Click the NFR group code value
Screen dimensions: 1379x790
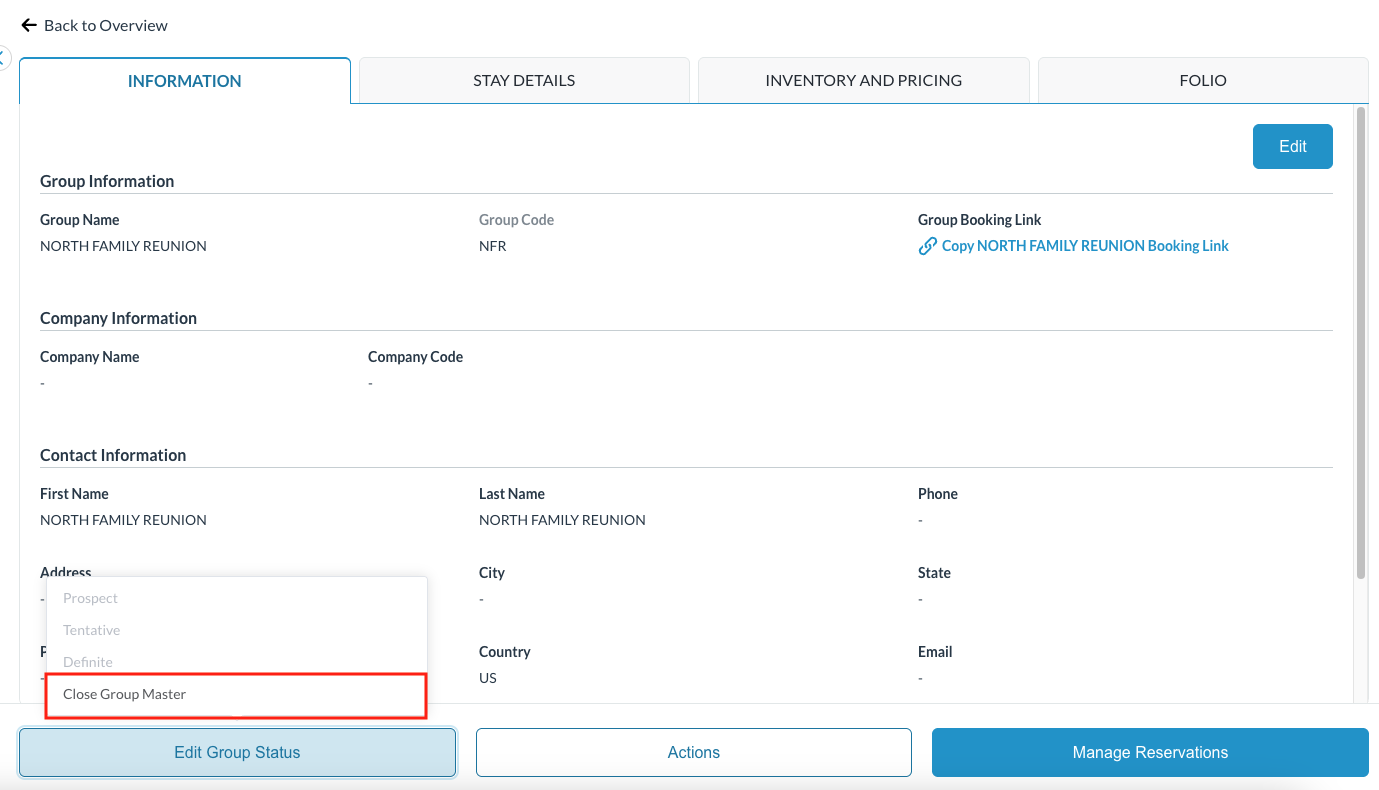click(x=493, y=246)
